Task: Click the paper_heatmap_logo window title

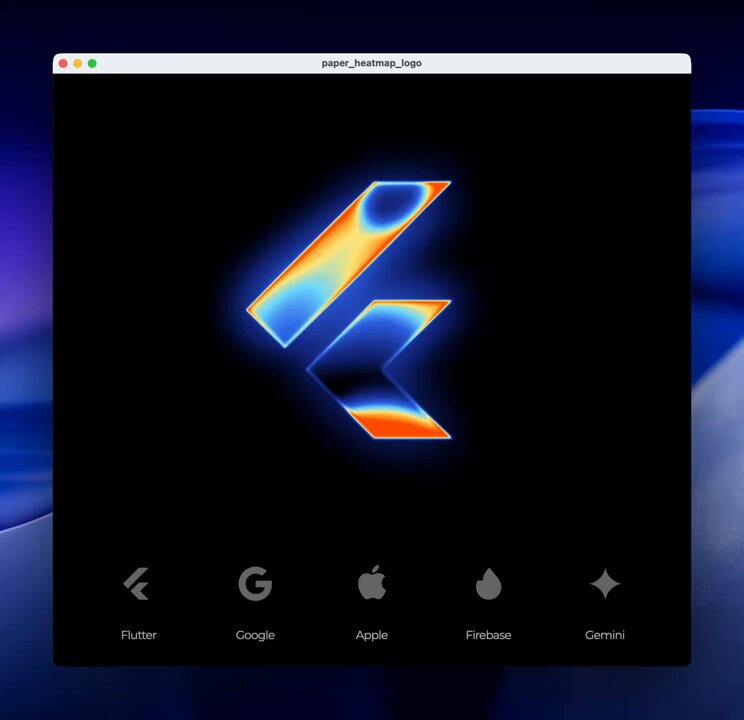Action: click(x=372, y=63)
